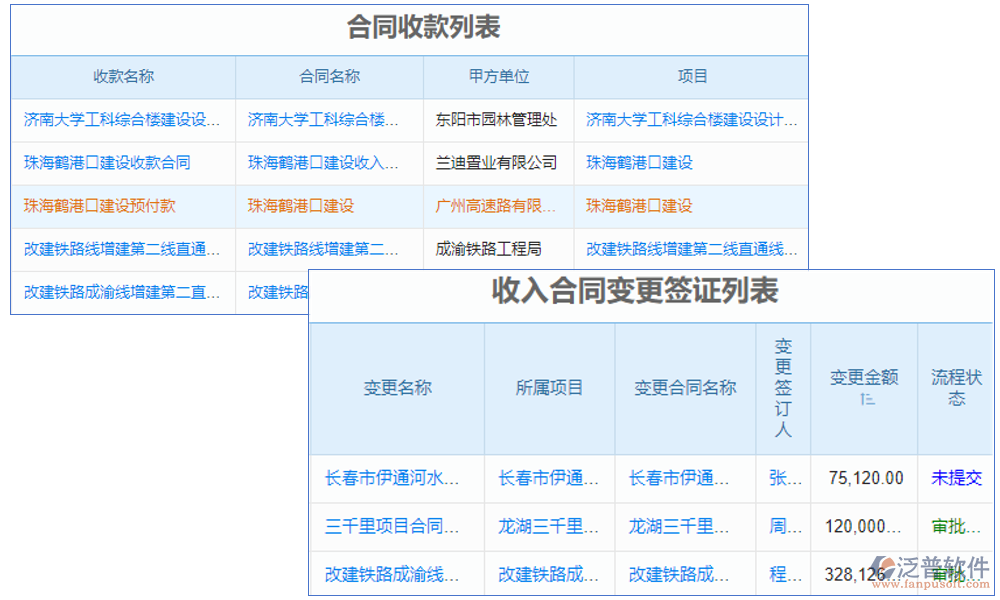Sort by the 项目 column header

(x=694, y=77)
